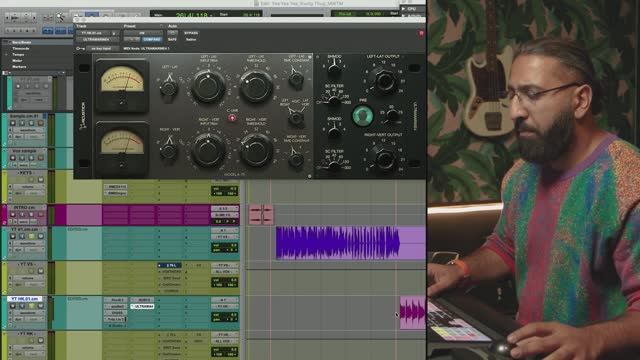Mute the YT 07.cm track

pyautogui.click(x=40, y=237)
